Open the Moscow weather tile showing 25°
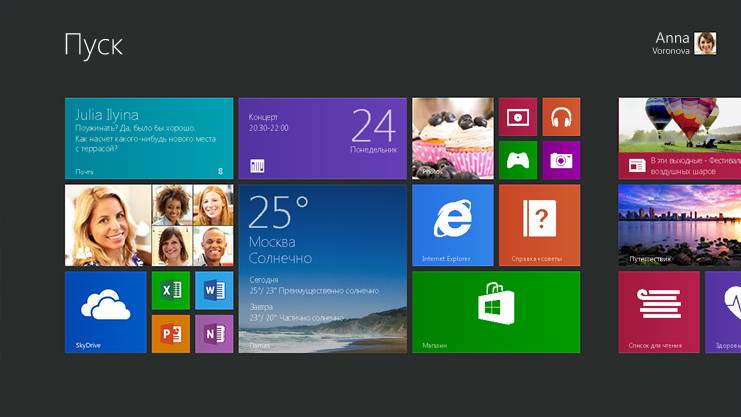 tap(322, 268)
